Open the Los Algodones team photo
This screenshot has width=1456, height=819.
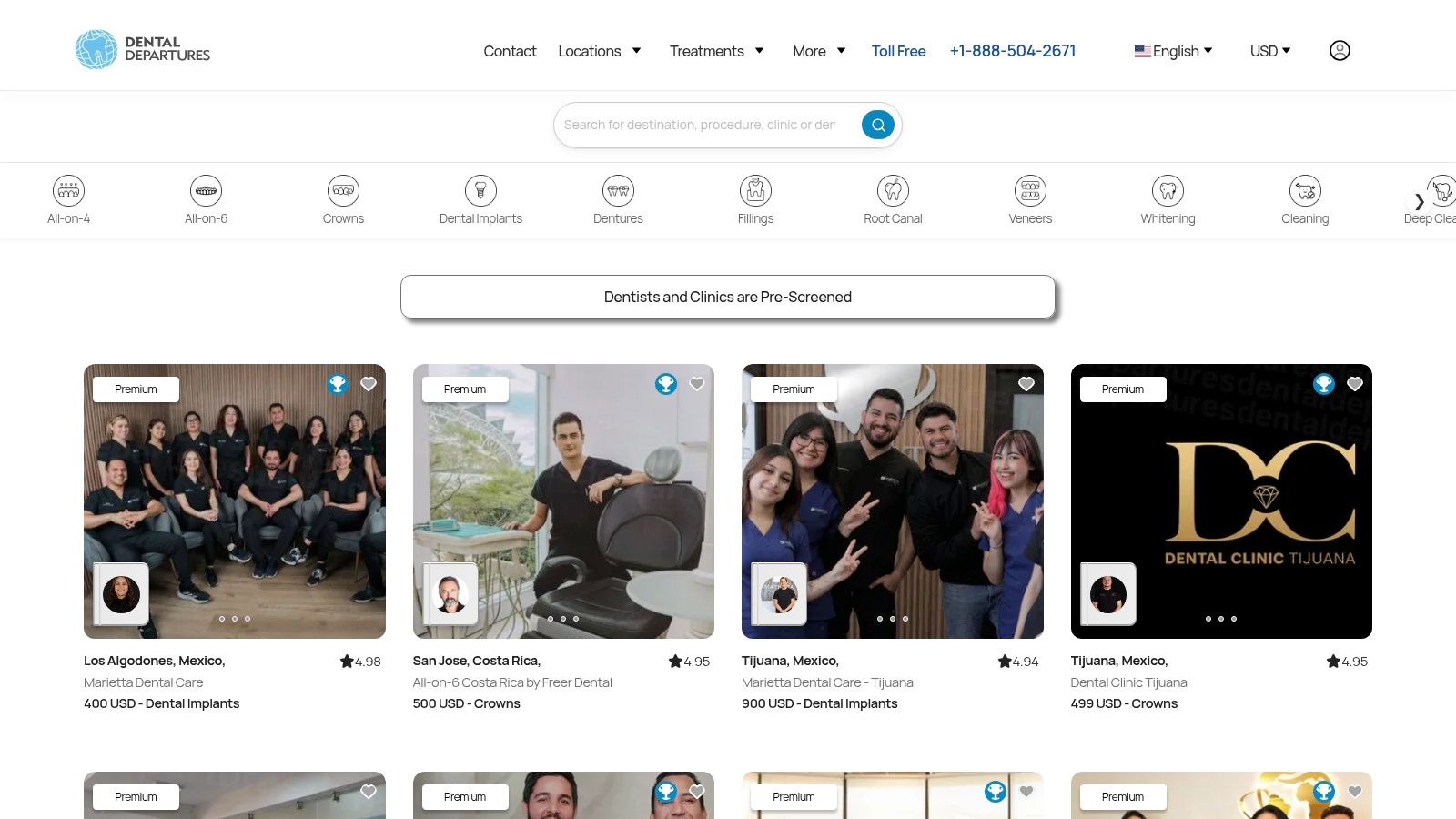point(235,501)
